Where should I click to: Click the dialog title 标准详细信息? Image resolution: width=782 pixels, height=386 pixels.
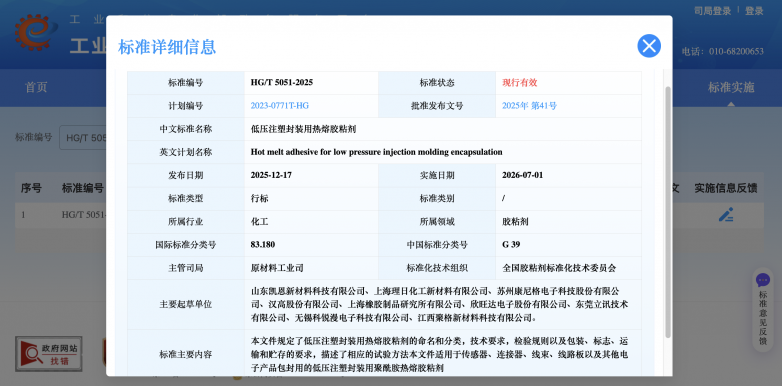click(x=167, y=47)
